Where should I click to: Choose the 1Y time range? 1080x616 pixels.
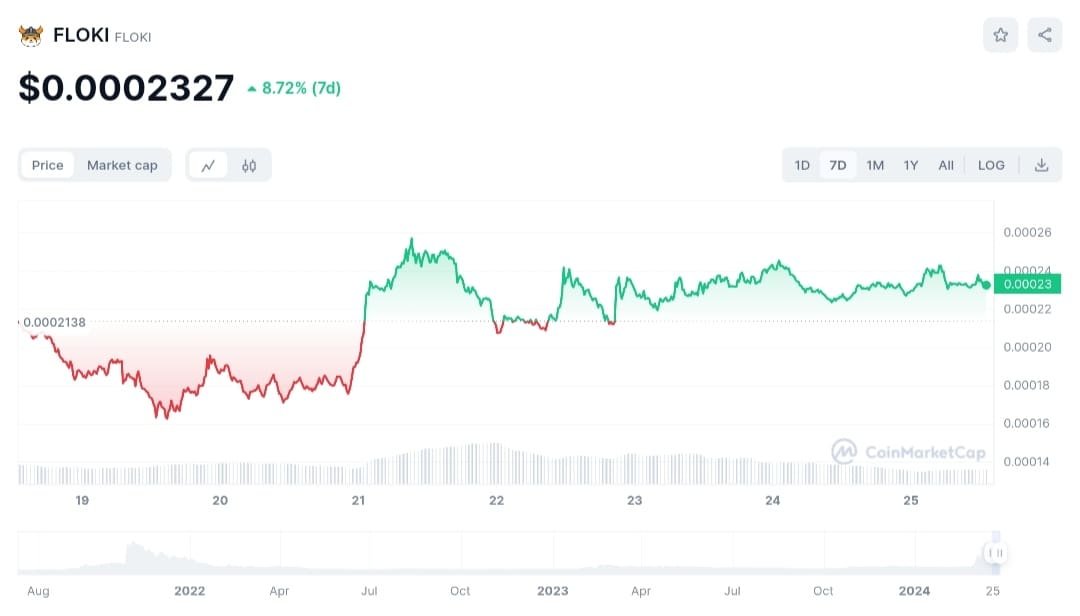pos(910,165)
